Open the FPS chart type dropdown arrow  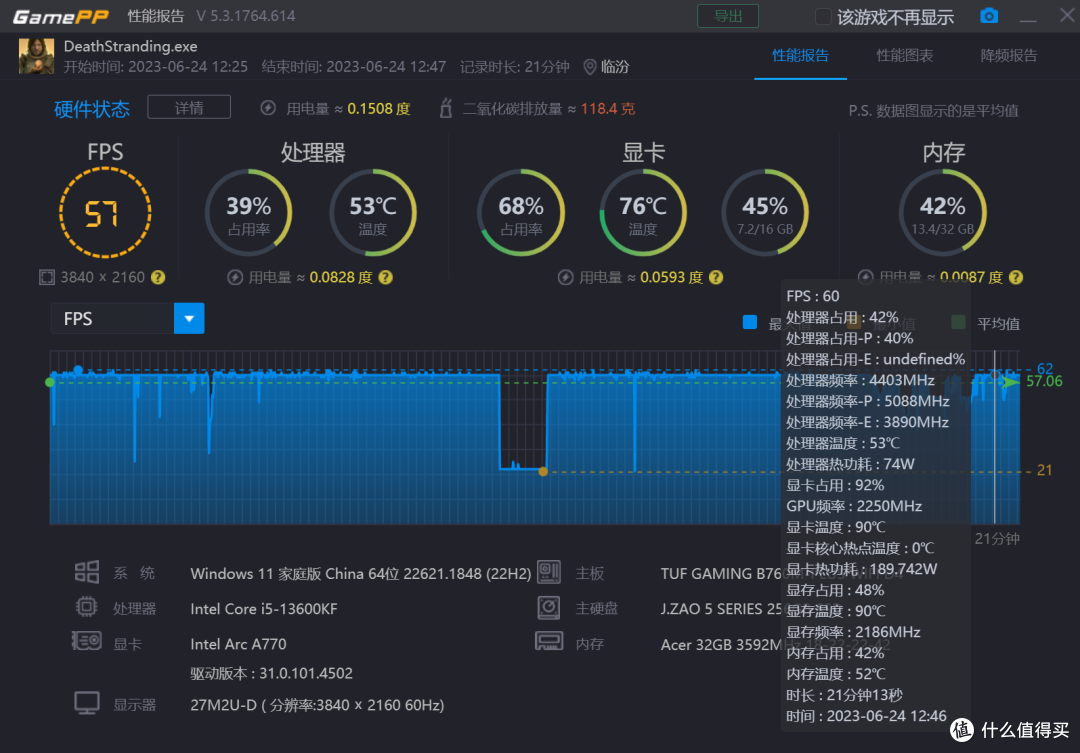[189, 318]
